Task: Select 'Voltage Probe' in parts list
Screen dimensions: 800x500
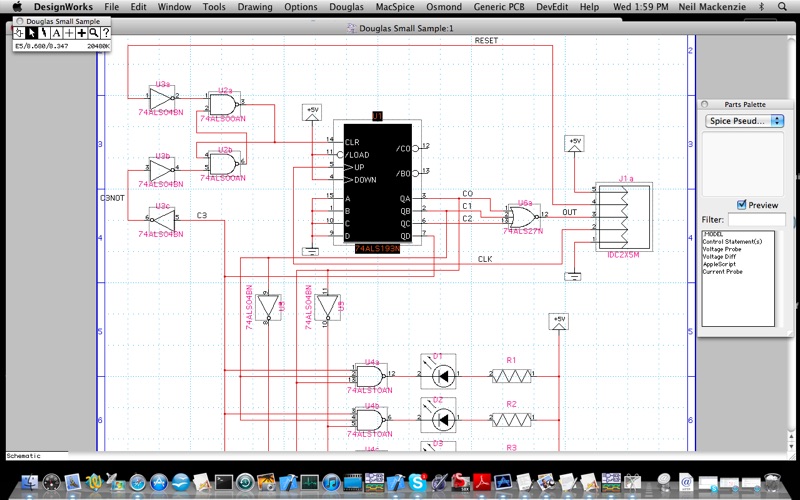Action: [x=722, y=249]
